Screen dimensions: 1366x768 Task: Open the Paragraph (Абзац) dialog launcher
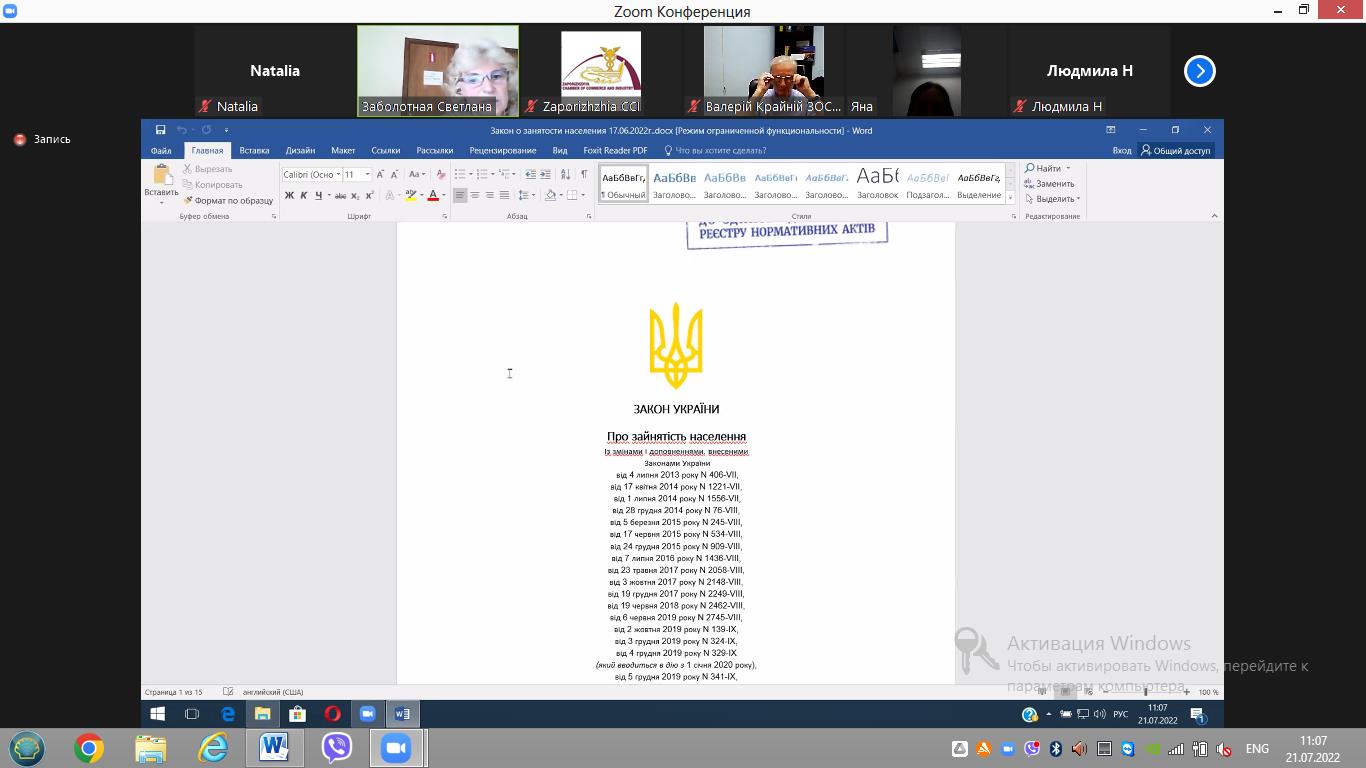[590, 216]
